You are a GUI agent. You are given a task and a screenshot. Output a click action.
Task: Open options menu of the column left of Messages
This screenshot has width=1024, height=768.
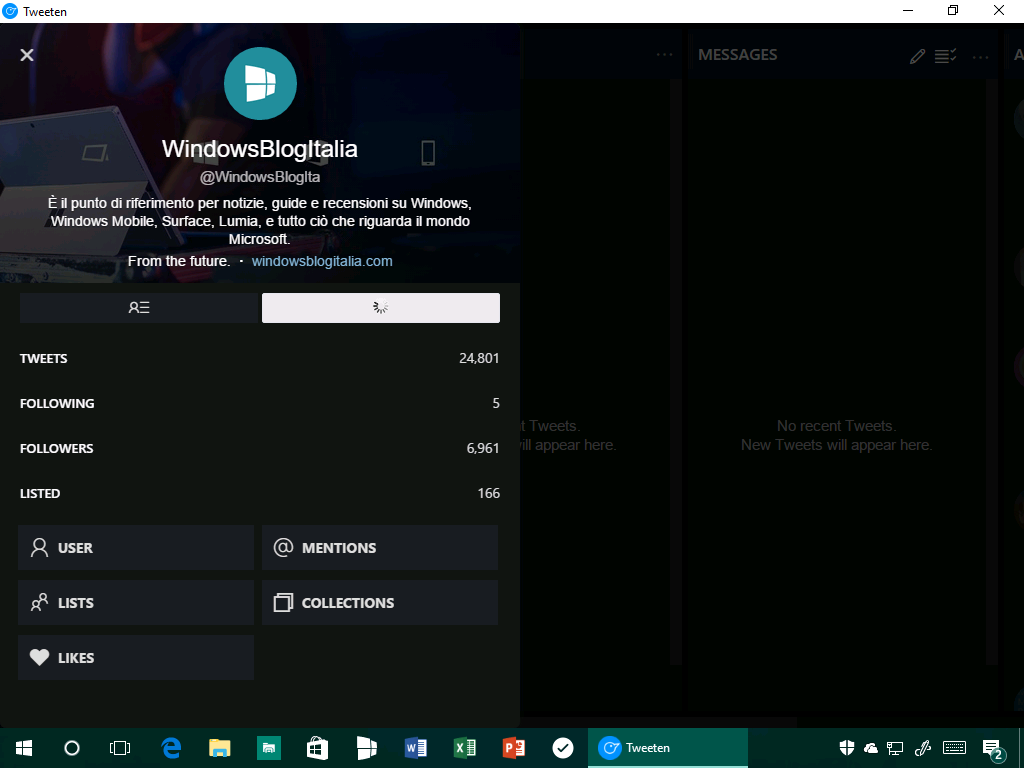tap(664, 55)
